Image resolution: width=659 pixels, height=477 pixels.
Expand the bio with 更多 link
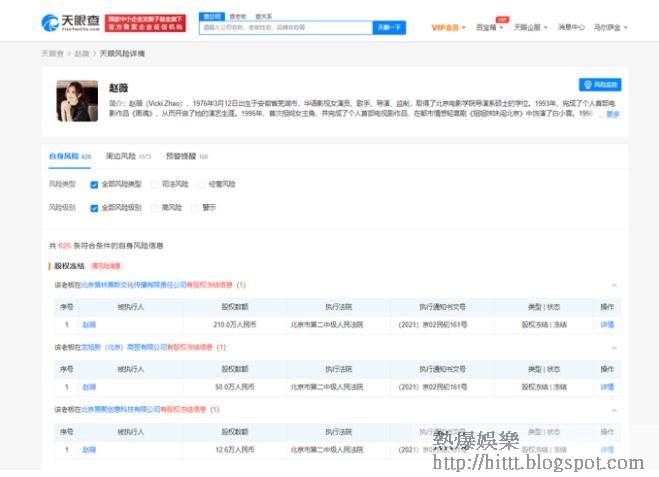(613, 114)
